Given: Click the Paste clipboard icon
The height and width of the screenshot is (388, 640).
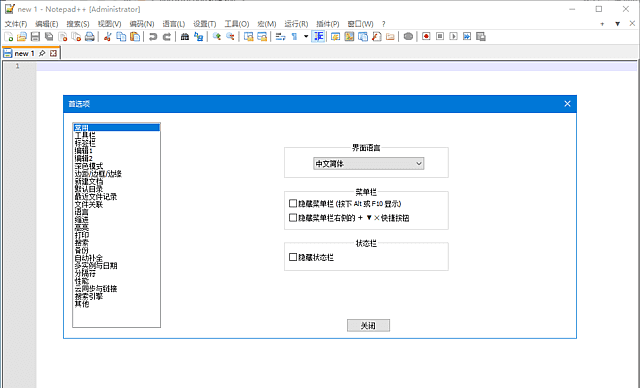Looking at the screenshot, I should click(x=135, y=37).
